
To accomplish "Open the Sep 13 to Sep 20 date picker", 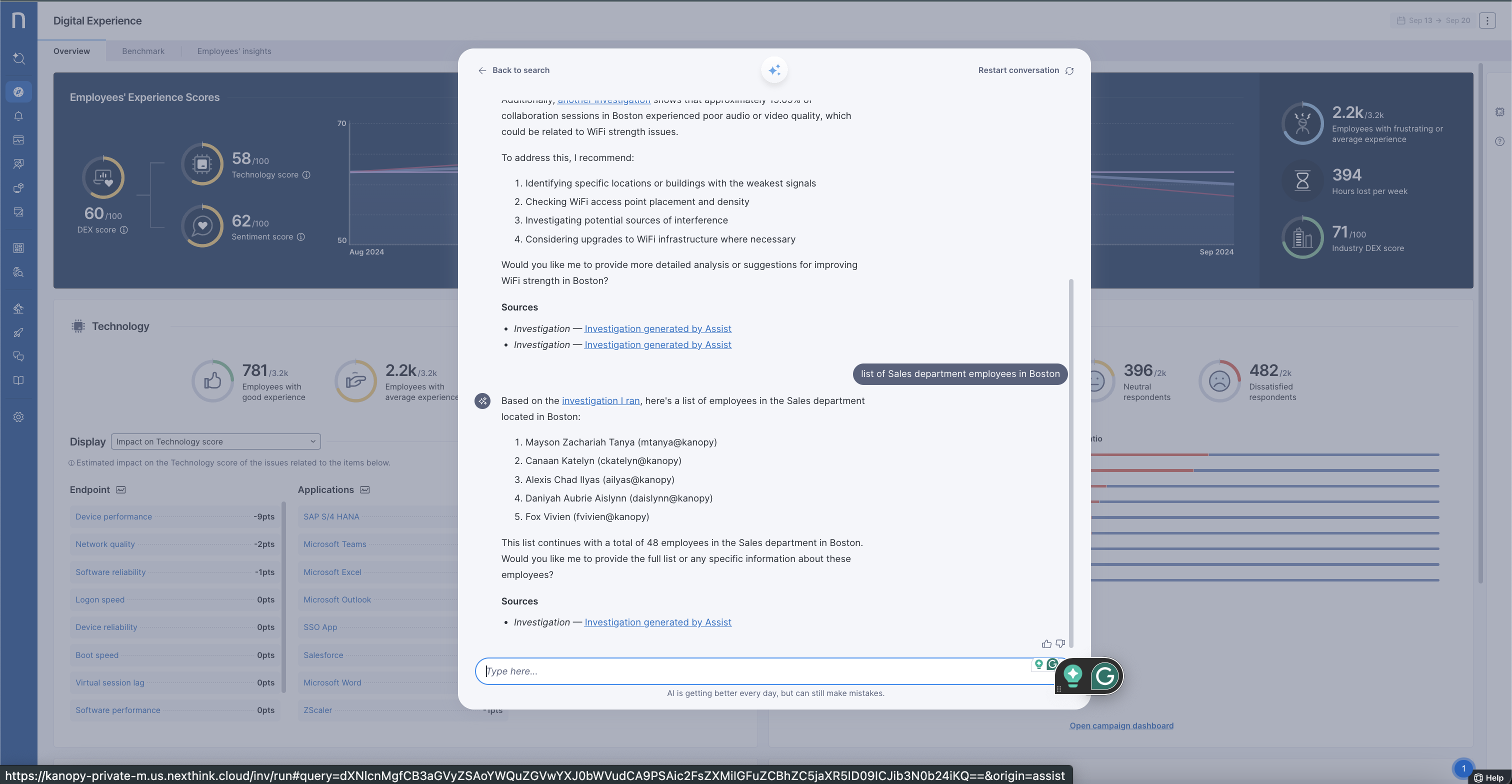I will pyautogui.click(x=1434, y=20).
